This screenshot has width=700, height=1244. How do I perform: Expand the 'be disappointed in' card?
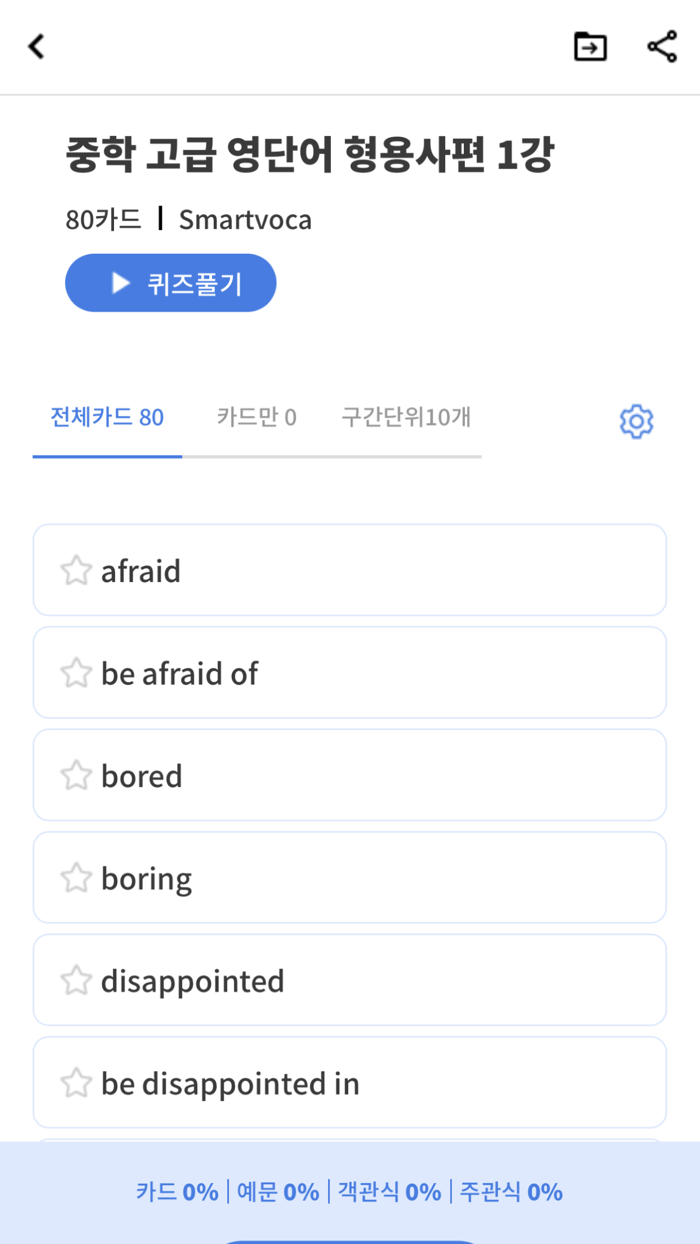point(350,1082)
